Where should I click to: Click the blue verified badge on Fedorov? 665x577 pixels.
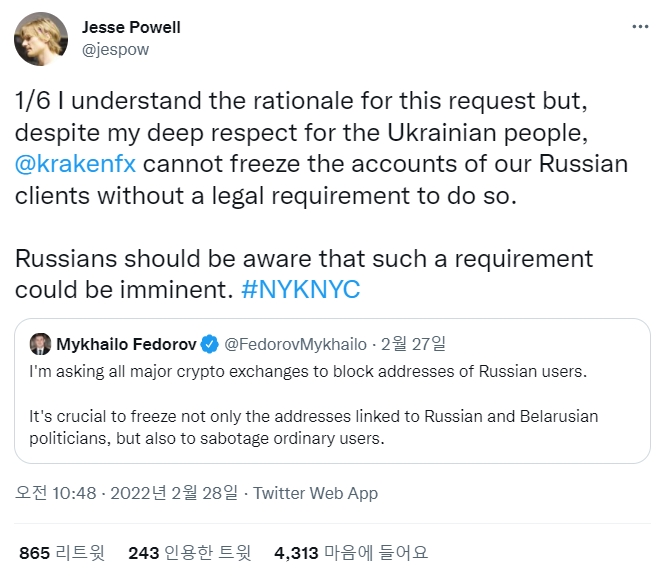click(210, 345)
